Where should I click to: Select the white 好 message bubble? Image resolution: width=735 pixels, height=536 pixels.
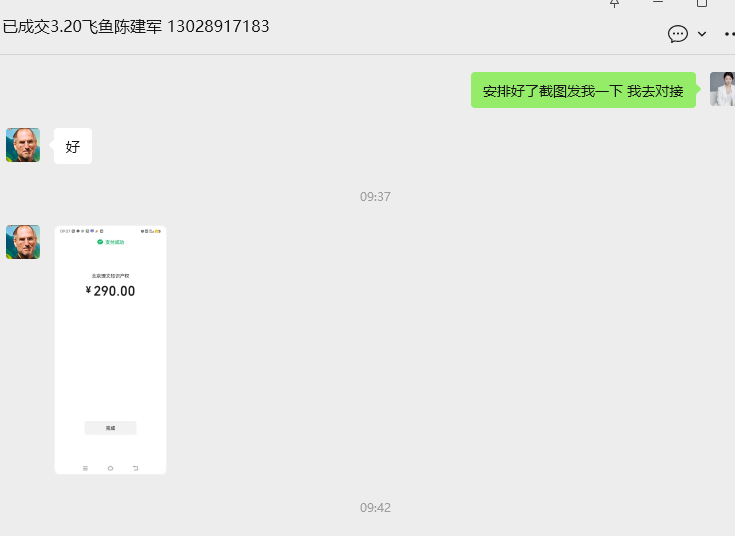tap(73, 146)
